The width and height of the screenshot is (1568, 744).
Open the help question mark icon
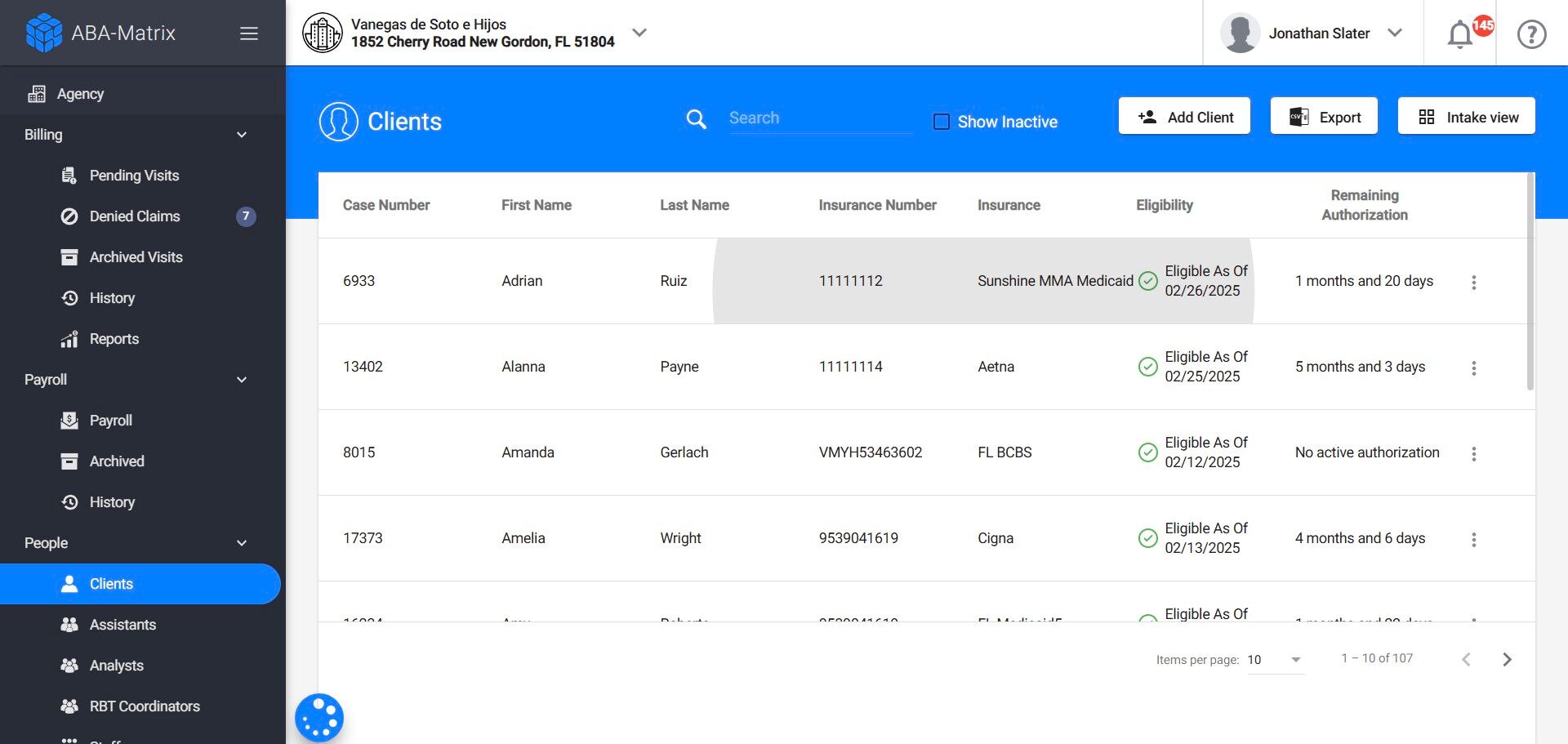click(1531, 34)
